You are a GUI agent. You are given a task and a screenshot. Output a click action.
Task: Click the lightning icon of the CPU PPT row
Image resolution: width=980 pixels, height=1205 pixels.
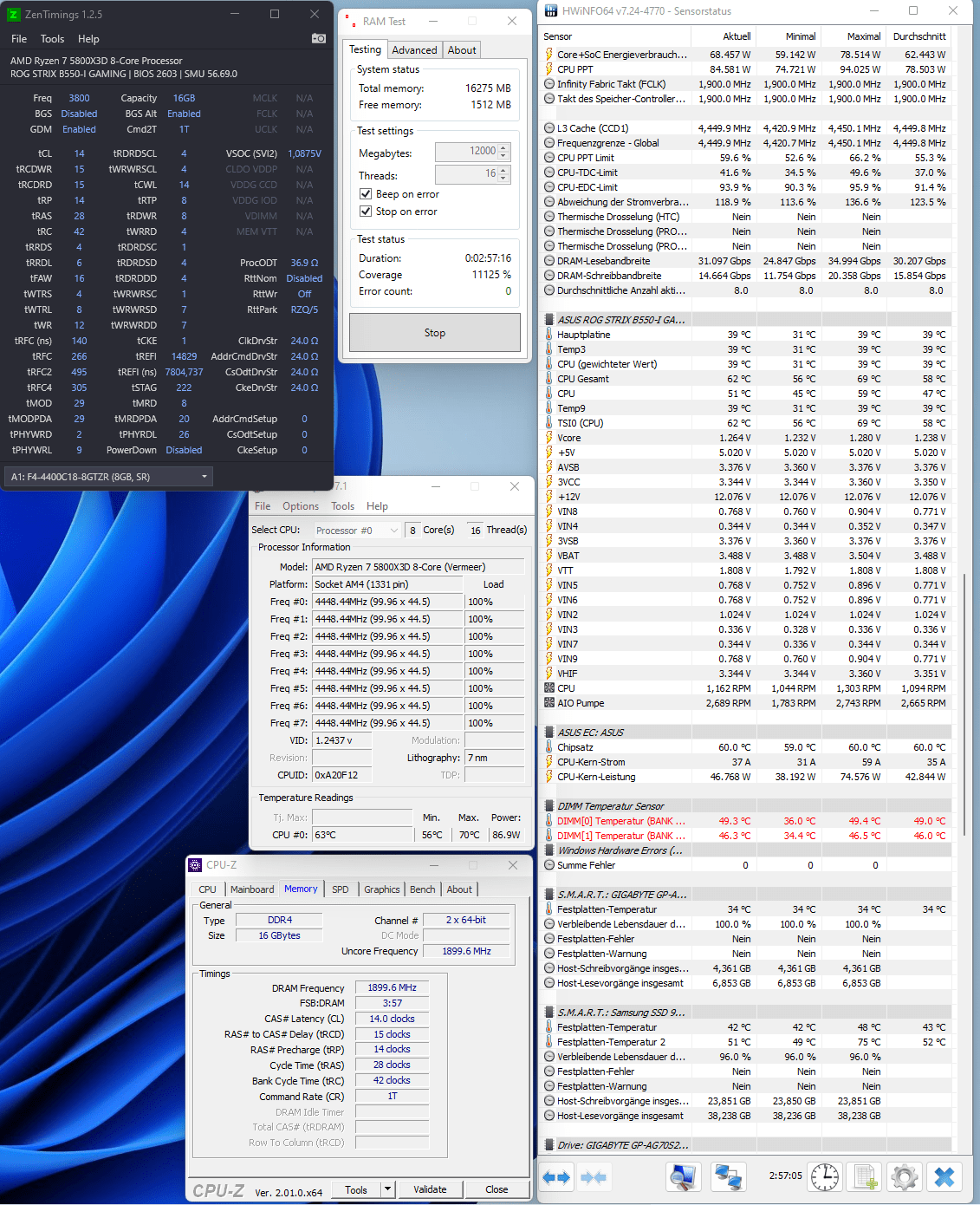(x=549, y=69)
